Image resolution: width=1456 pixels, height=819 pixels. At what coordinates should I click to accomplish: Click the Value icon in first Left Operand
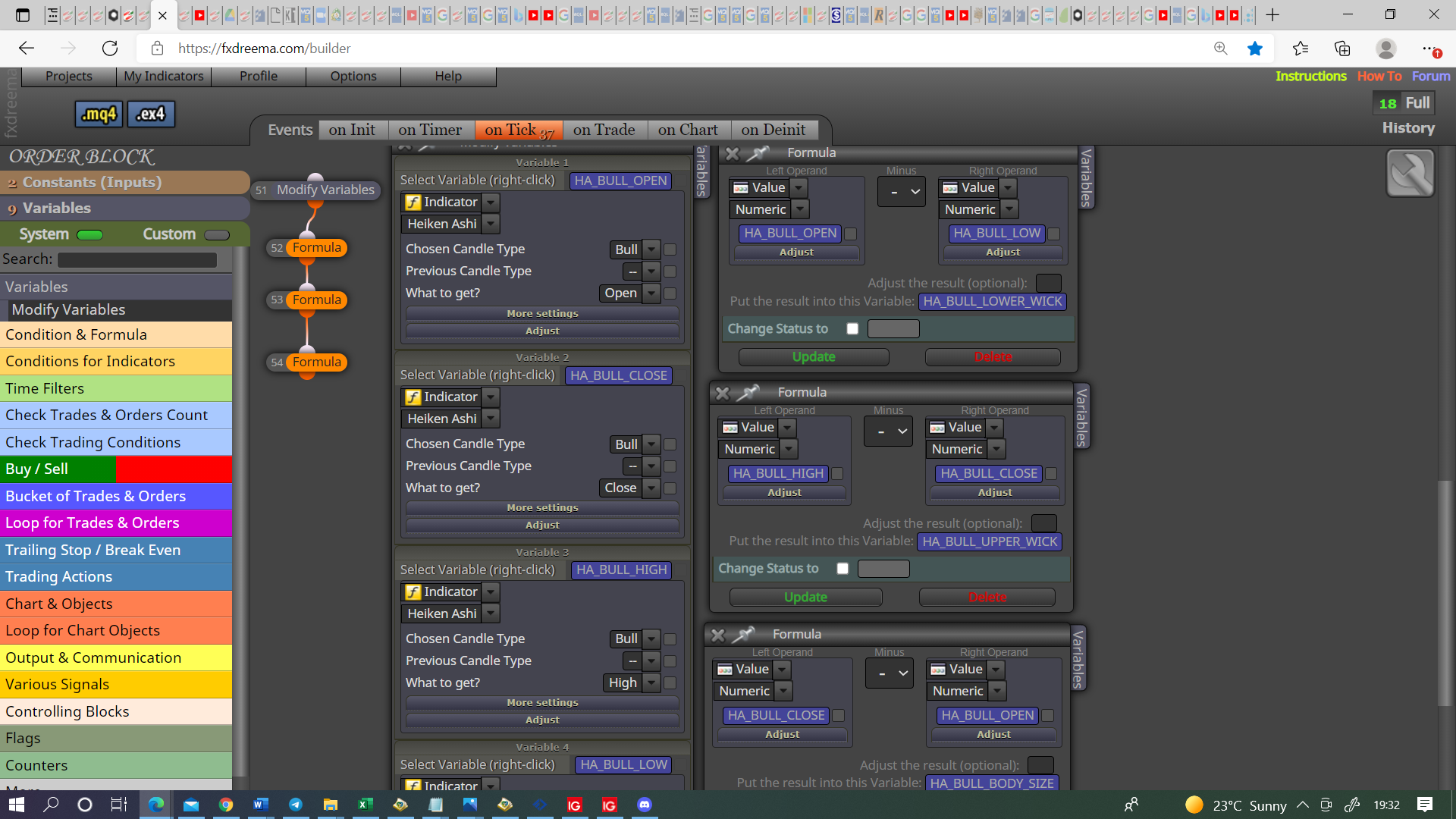[741, 188]
